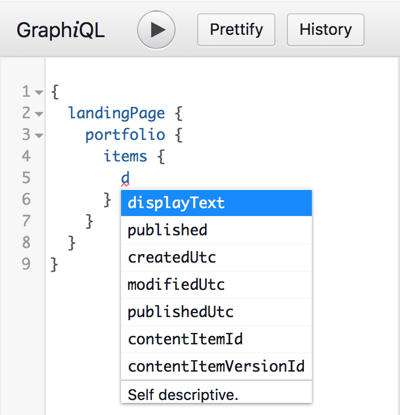This screenshot has height=415, width=400.
Task: Click the Prettify button
Action: tap(236, 30)
